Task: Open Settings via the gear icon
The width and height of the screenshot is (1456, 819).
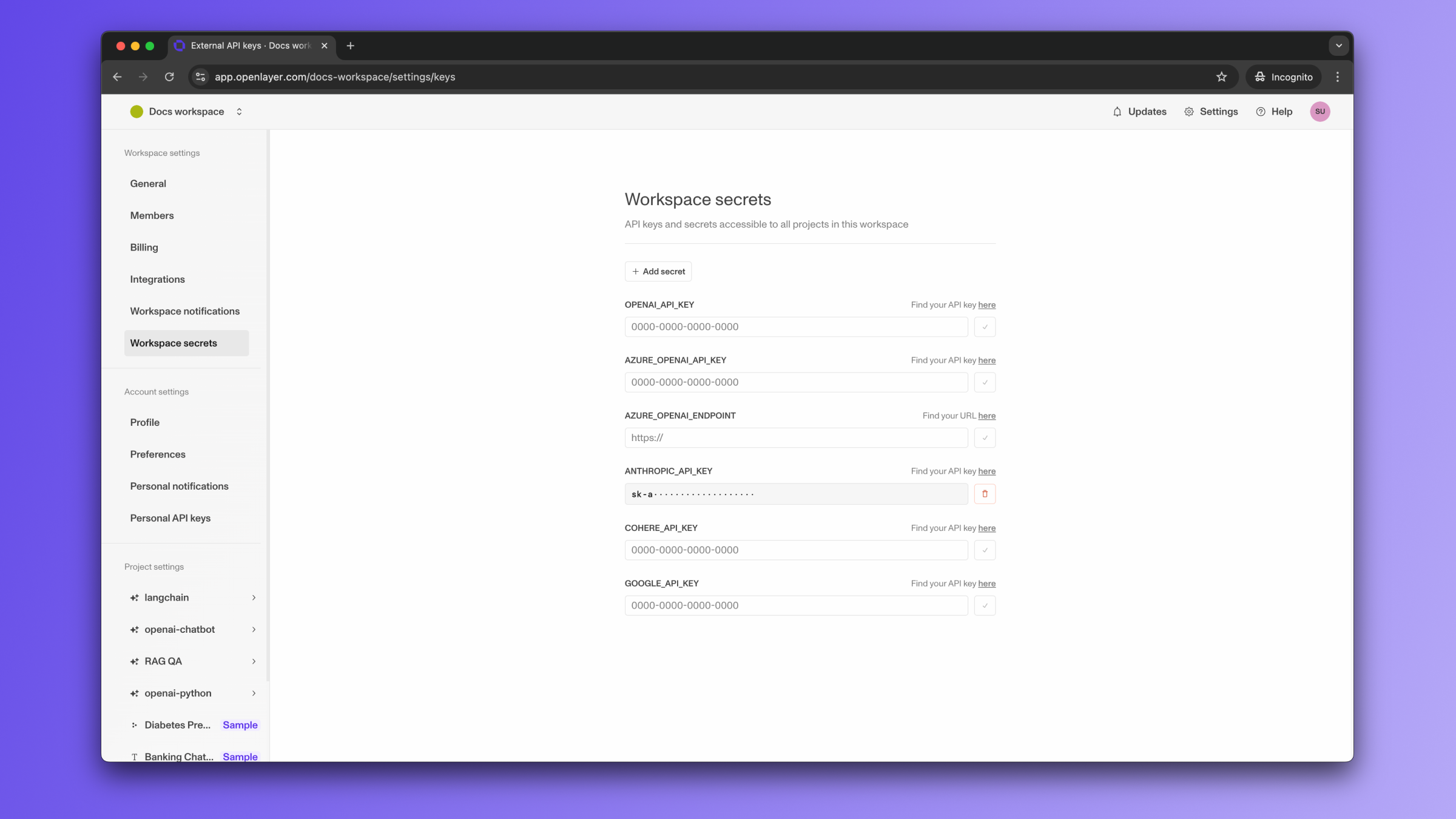Action: click(1188, 112)
